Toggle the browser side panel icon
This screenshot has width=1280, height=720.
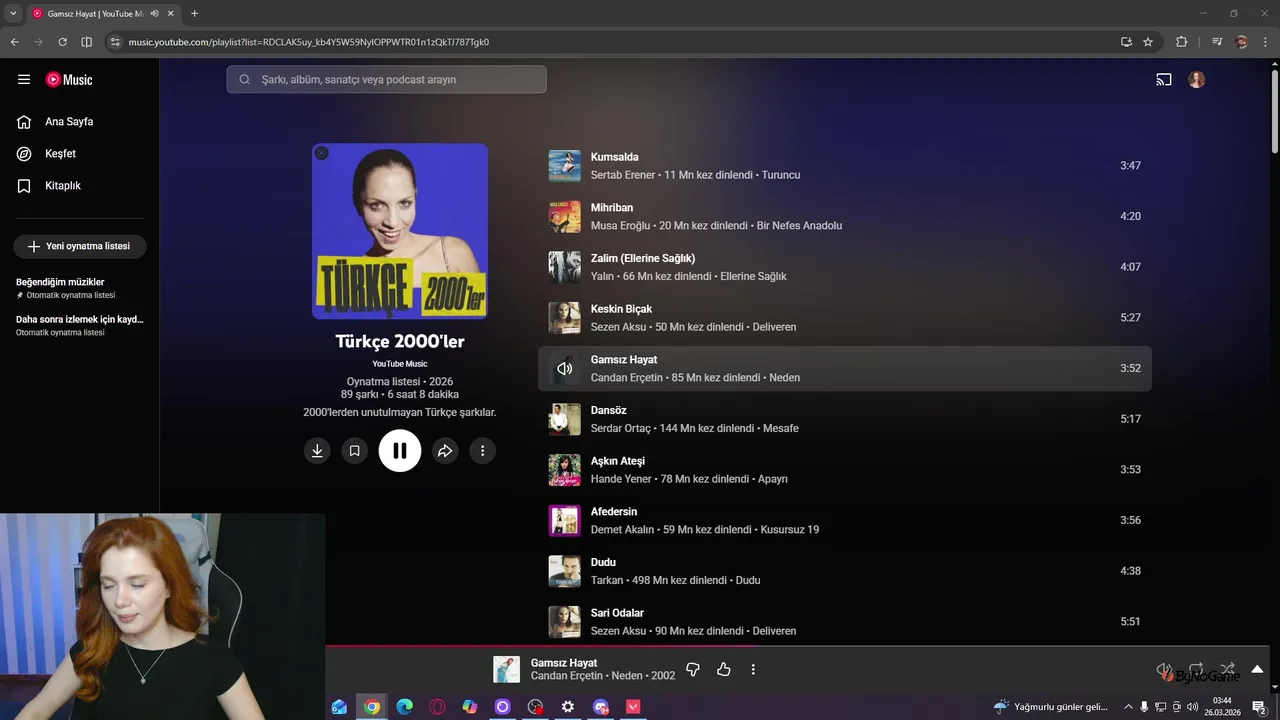tap(86, 42)
